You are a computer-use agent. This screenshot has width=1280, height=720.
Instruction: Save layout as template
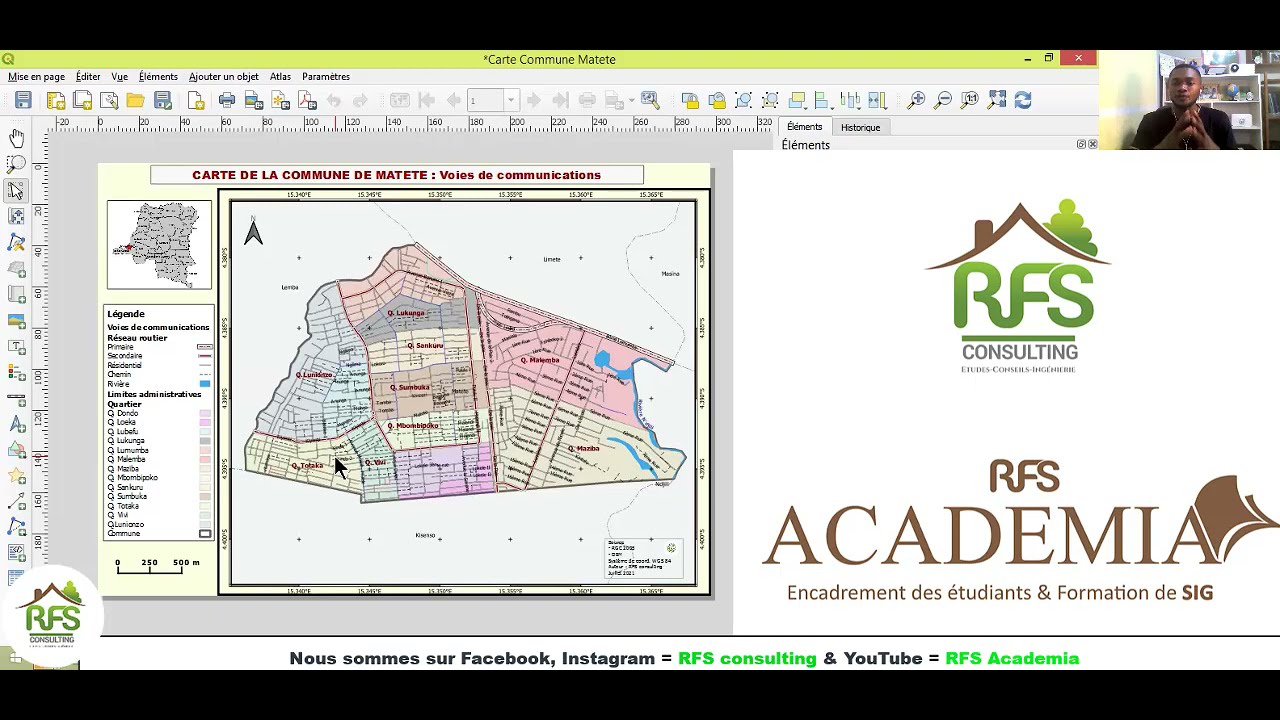click(163, 100)
